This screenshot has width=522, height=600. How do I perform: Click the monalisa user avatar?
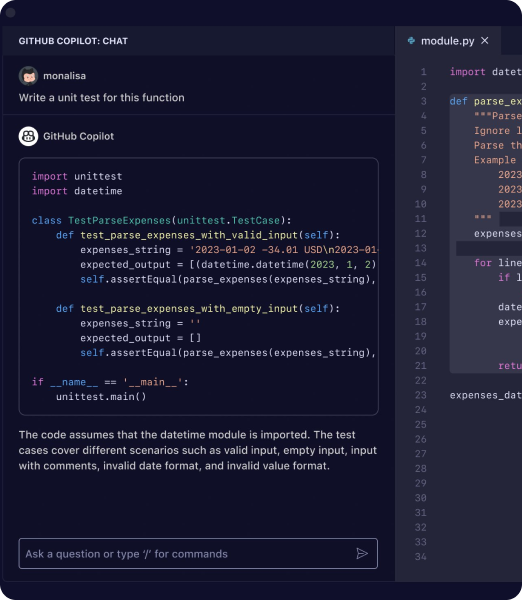coord(28,76)
